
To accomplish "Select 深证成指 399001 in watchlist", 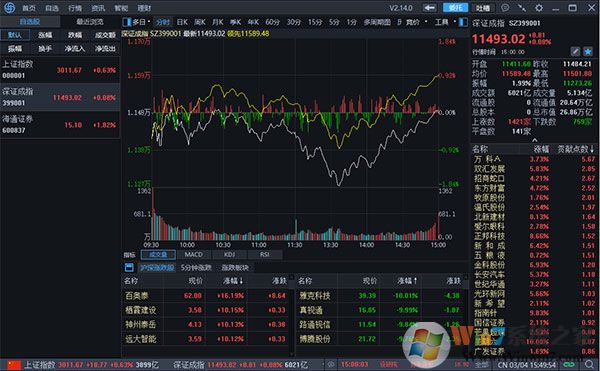I will coord(60,97).
